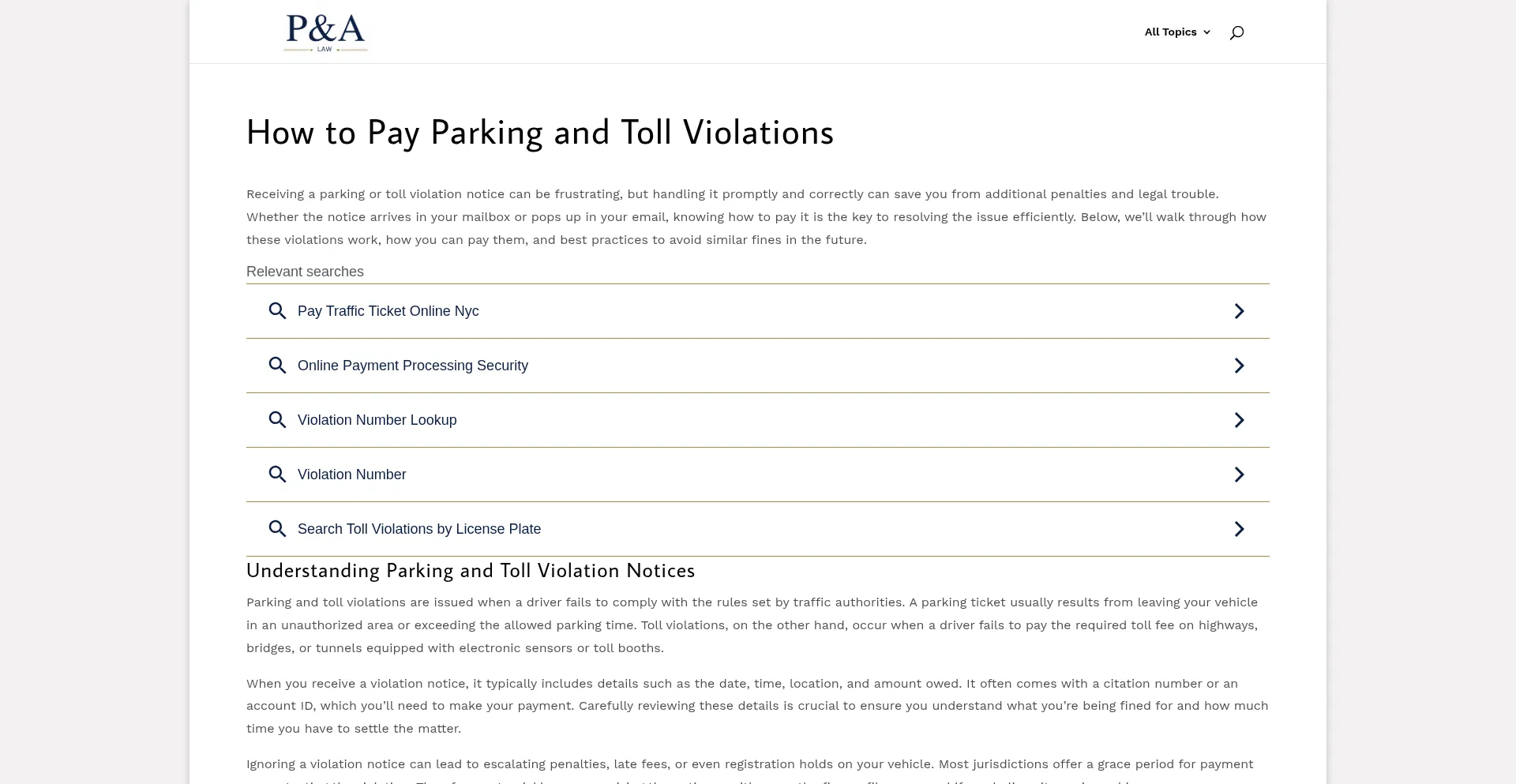Click the magnifier icon beside Violation Number Lookup

[277, 419]
